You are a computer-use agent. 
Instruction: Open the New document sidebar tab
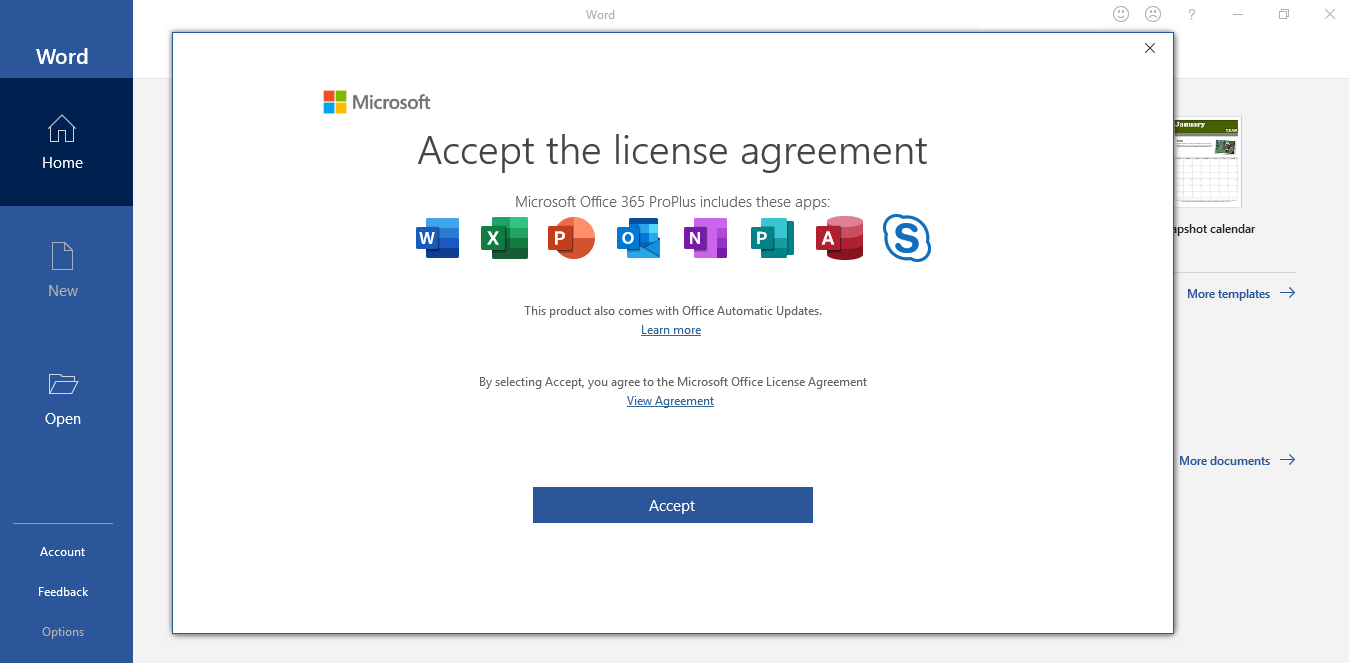pos(62,270)
